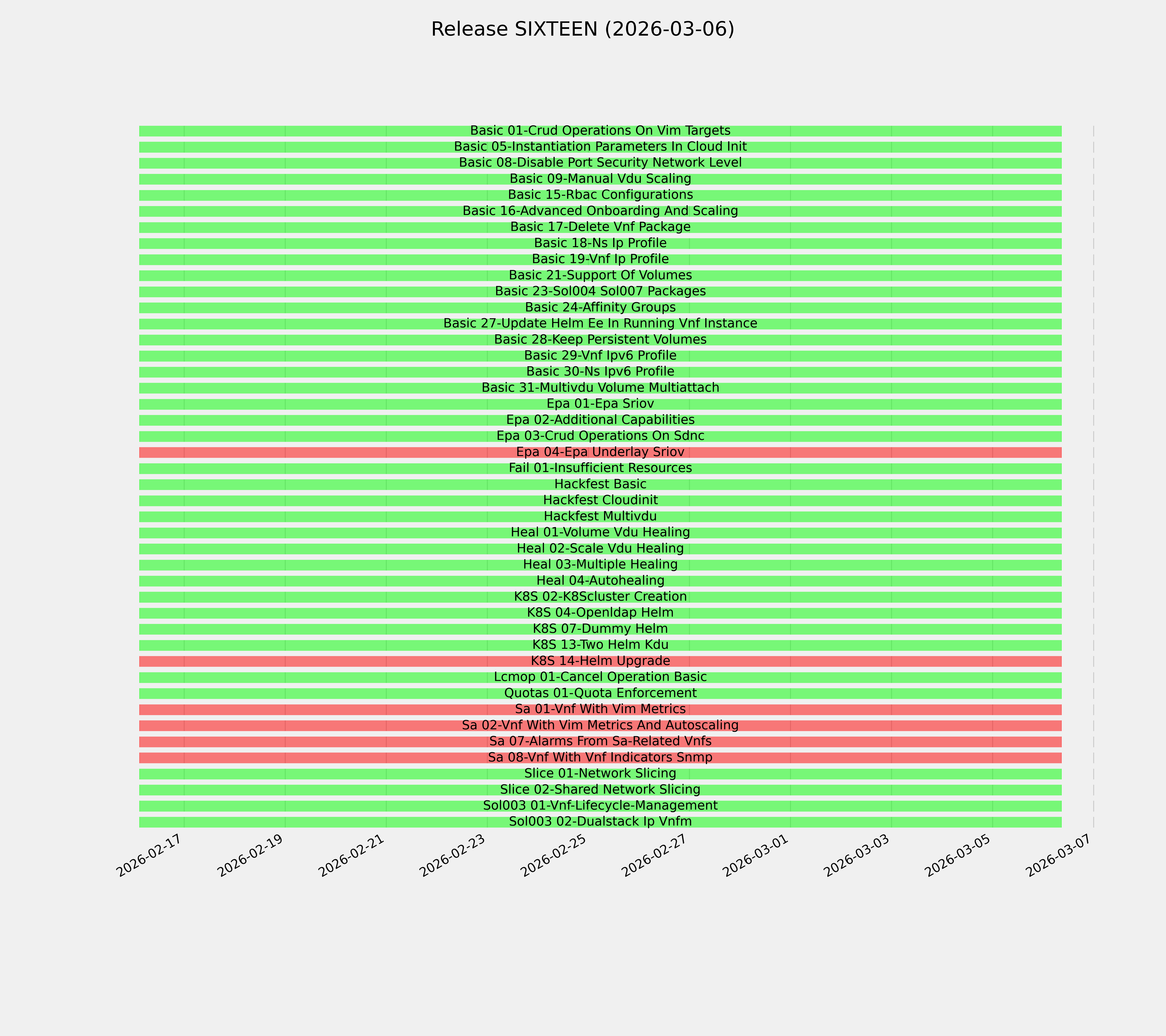
Task: Click the Slice 01-Network Slicing bar
Action: pos(600,774)
